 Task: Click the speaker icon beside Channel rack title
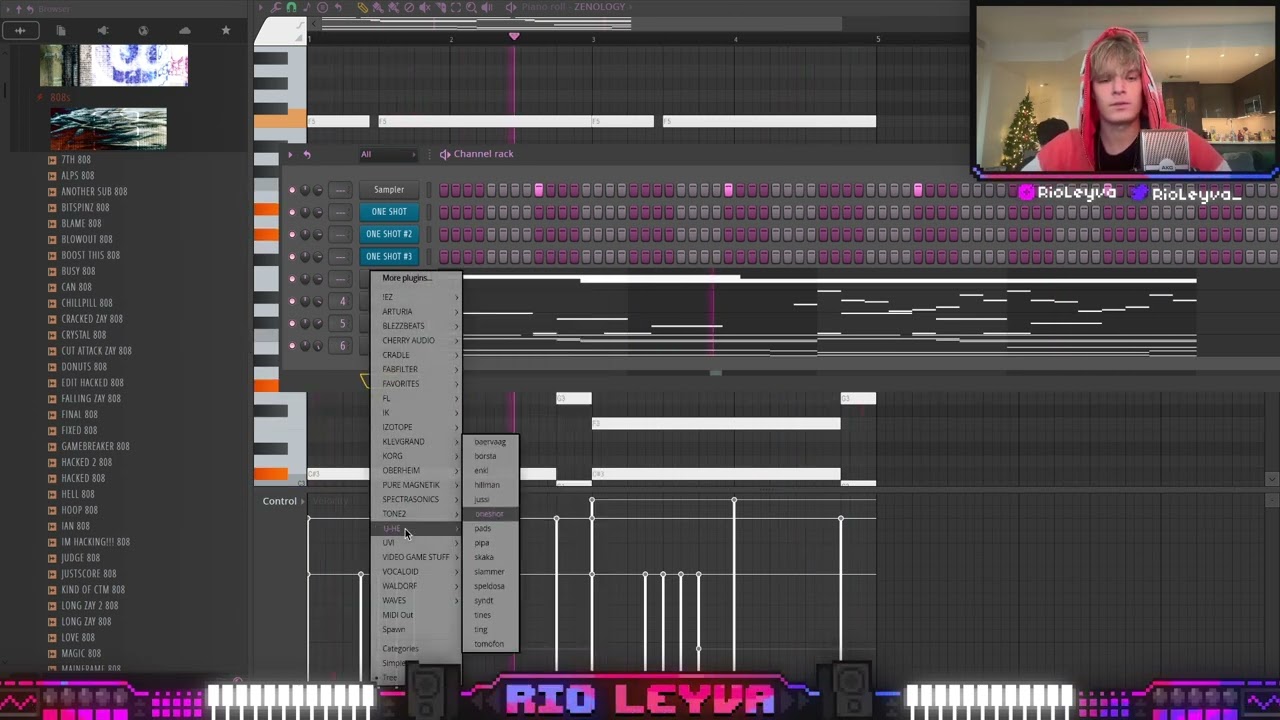[x=445, y=154]
